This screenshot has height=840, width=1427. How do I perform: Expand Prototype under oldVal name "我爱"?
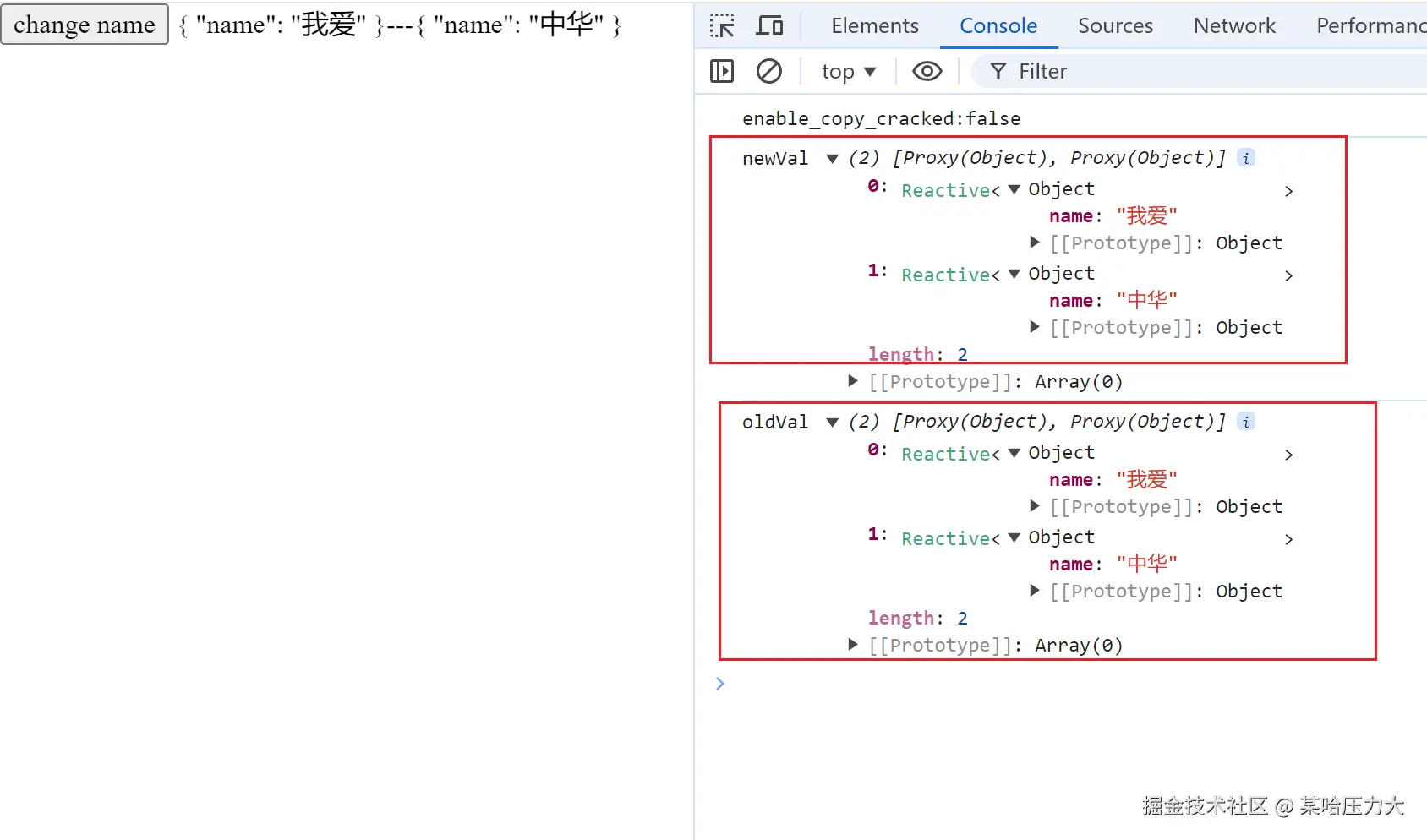click(x=1035, y=506)
